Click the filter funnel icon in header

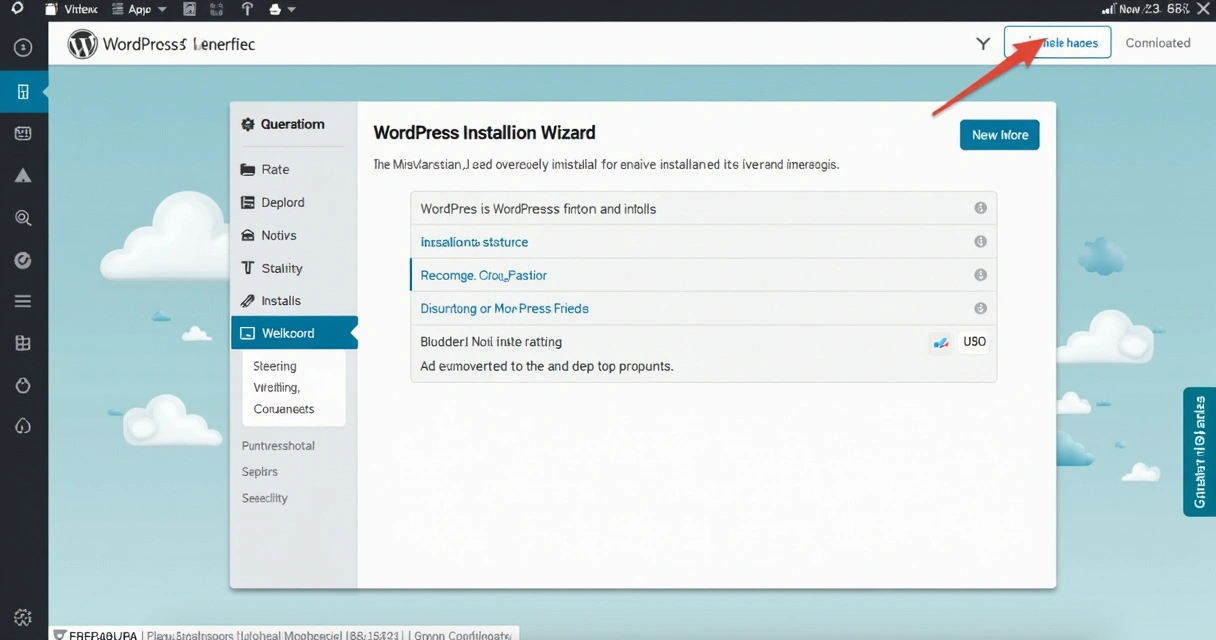point(983,43)
